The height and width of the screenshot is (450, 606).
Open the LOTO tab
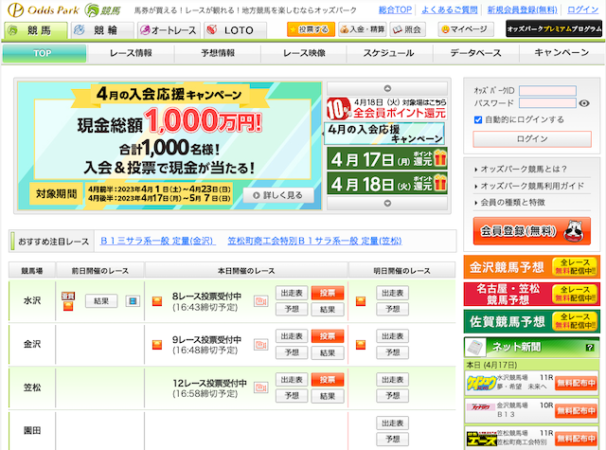[x=235, y=30]
